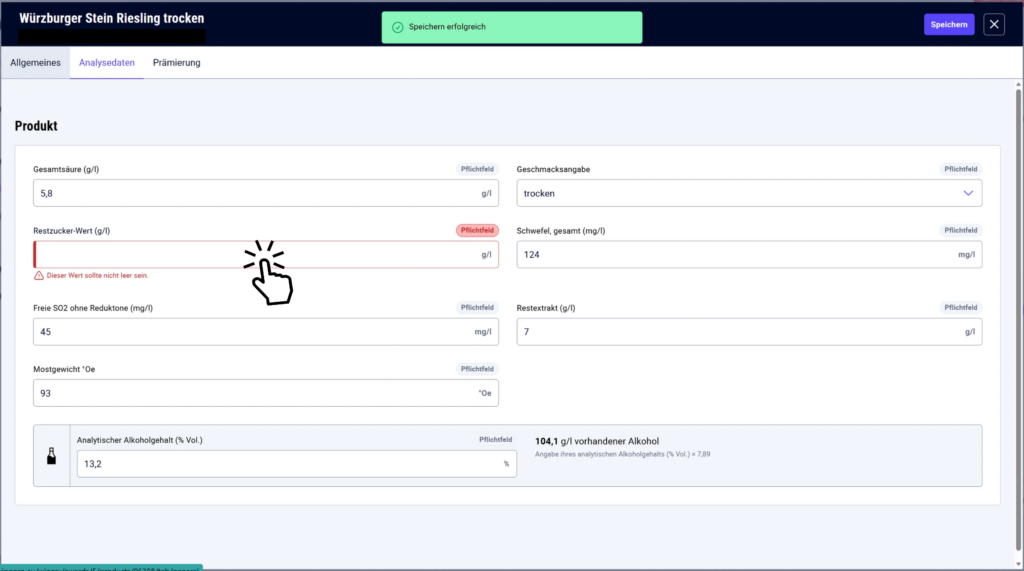Screen dimensions: 1024x571
Task: Click the Mostgewicht field with value 93
Action: click(x=266, y=393)
